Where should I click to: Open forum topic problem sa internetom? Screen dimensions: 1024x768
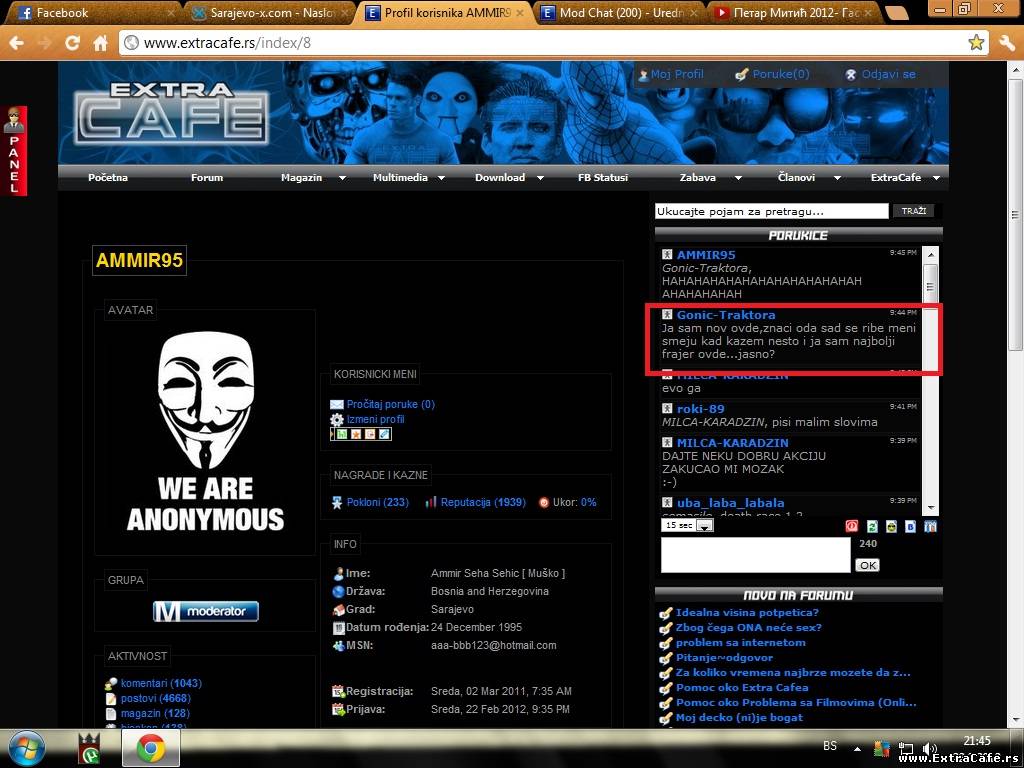741,643
